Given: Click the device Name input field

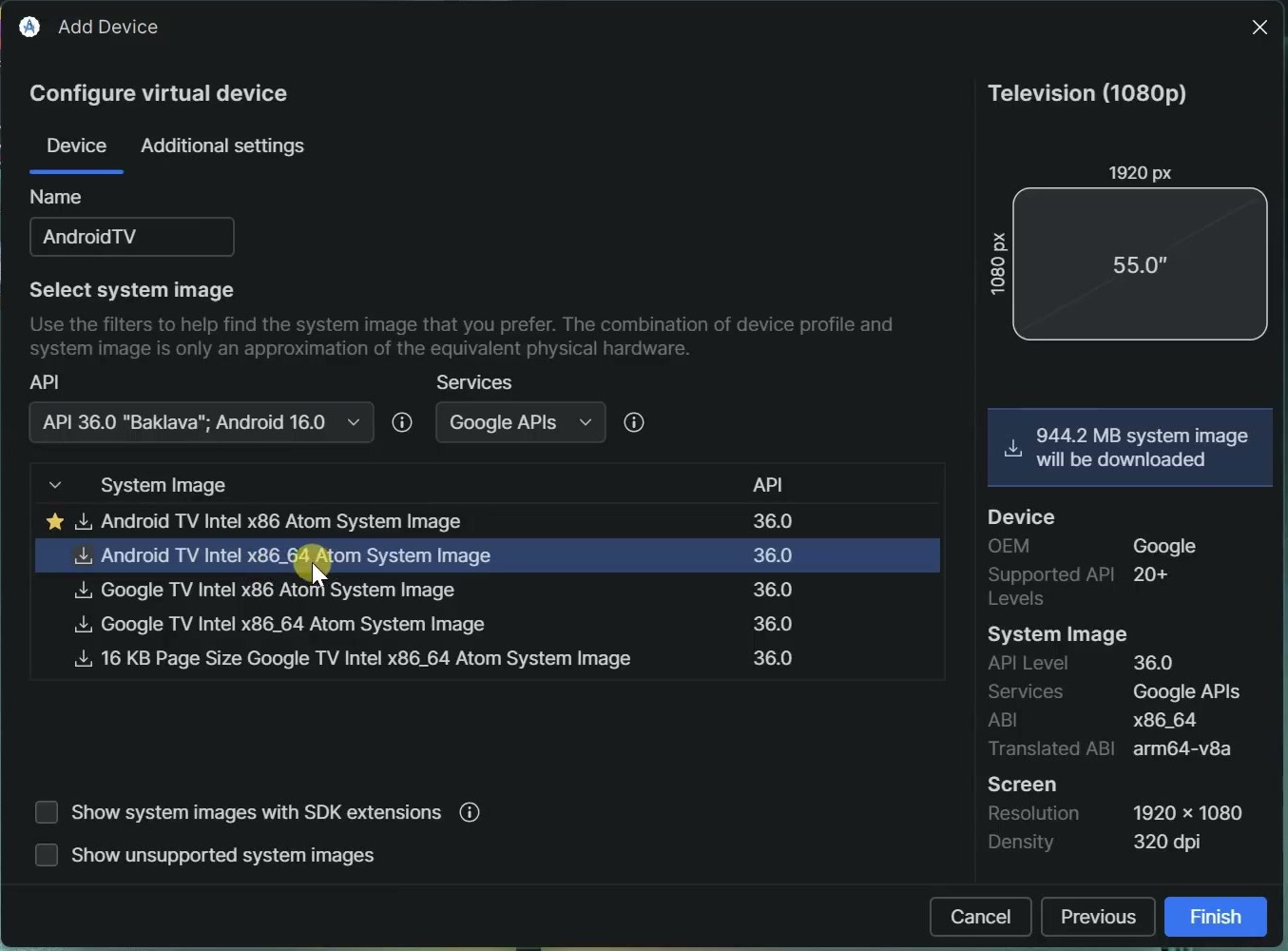Looking at the screenshot, I should tap(132, 237).
